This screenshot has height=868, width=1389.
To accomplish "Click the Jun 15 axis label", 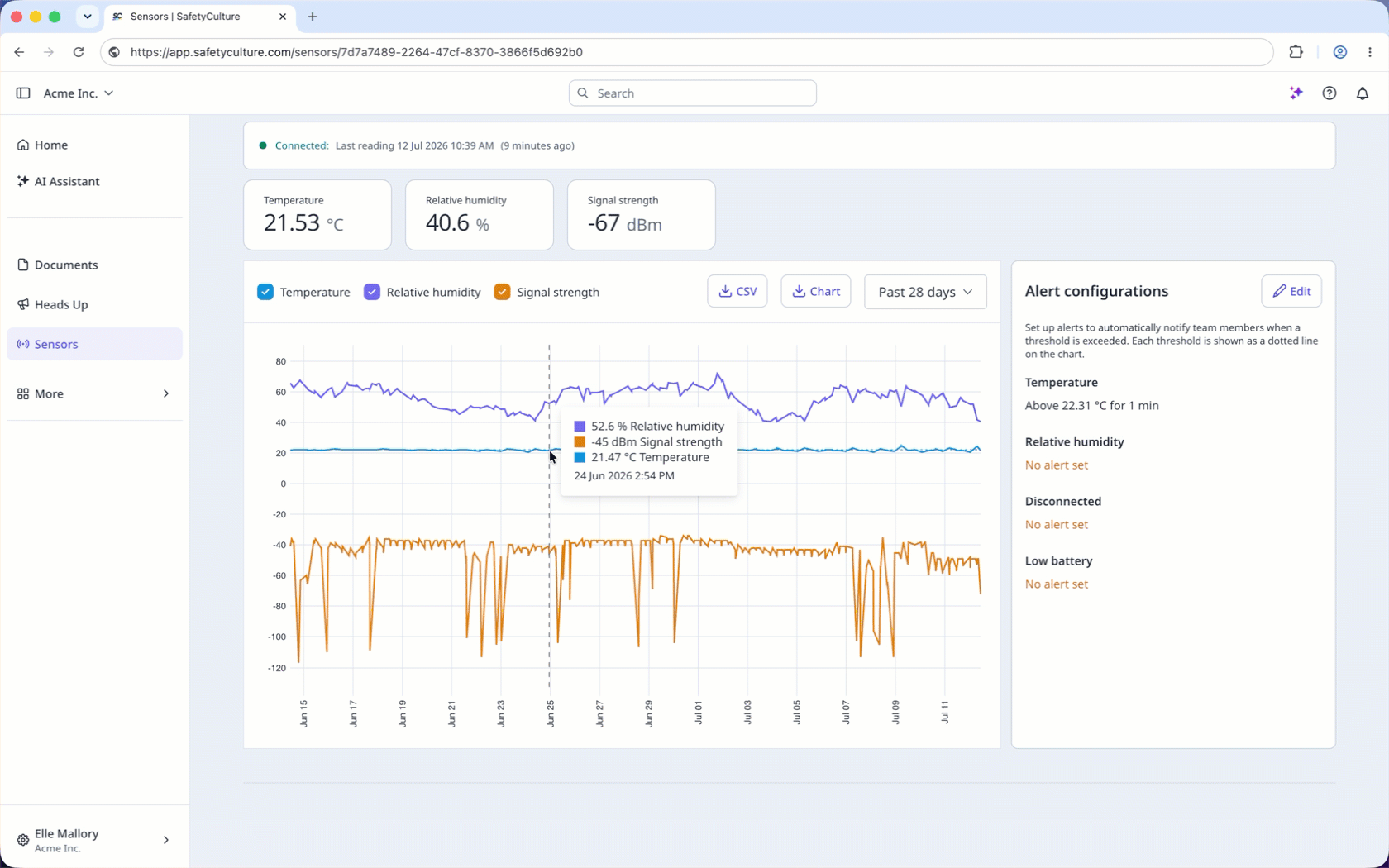I will tap(304, 713).
